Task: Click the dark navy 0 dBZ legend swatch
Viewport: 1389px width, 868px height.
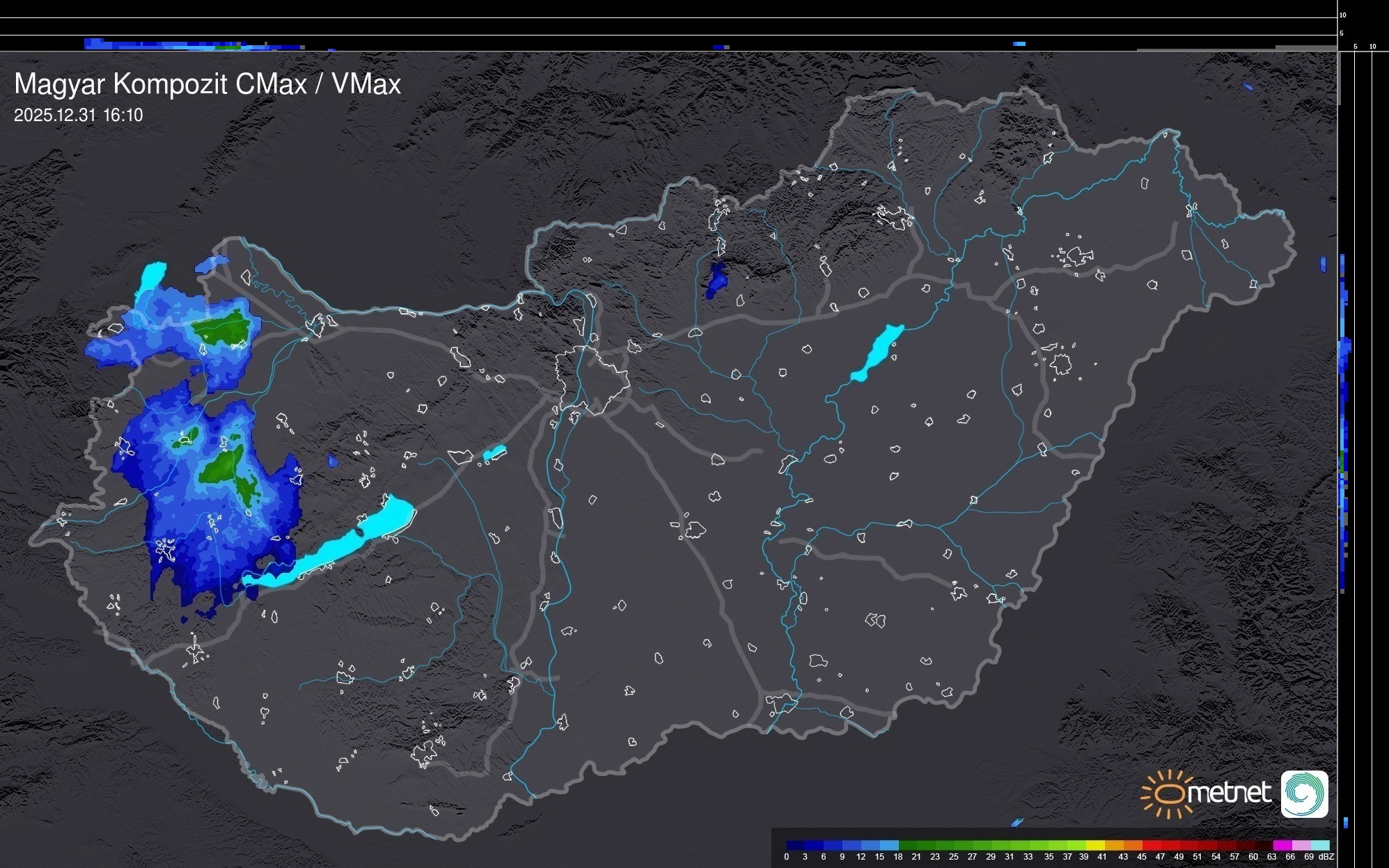Action: (x=795, y=846)
